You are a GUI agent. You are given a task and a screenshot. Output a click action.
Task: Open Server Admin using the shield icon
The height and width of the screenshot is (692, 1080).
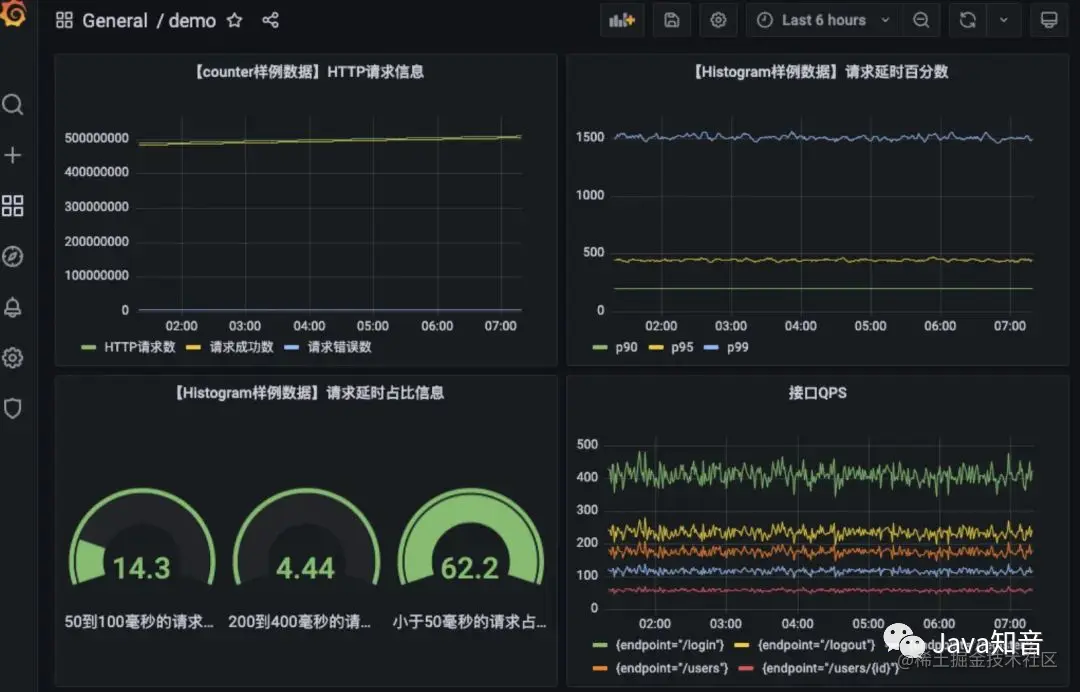click(13, 408)
